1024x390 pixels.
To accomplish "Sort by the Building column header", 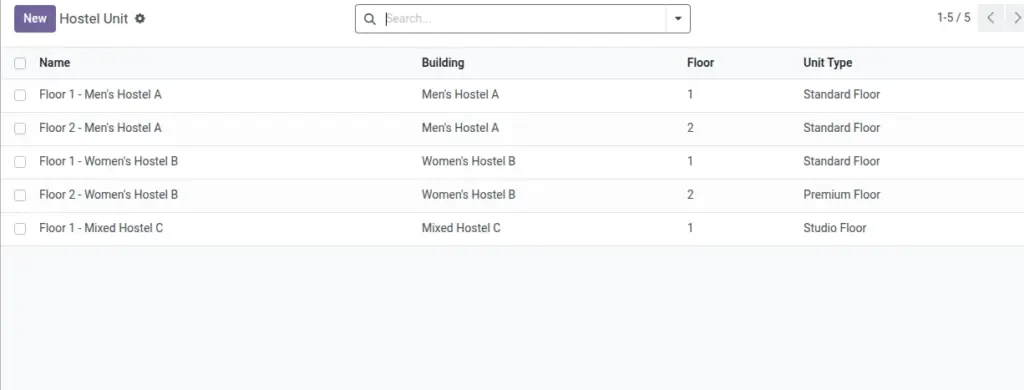I will [443, 63].
